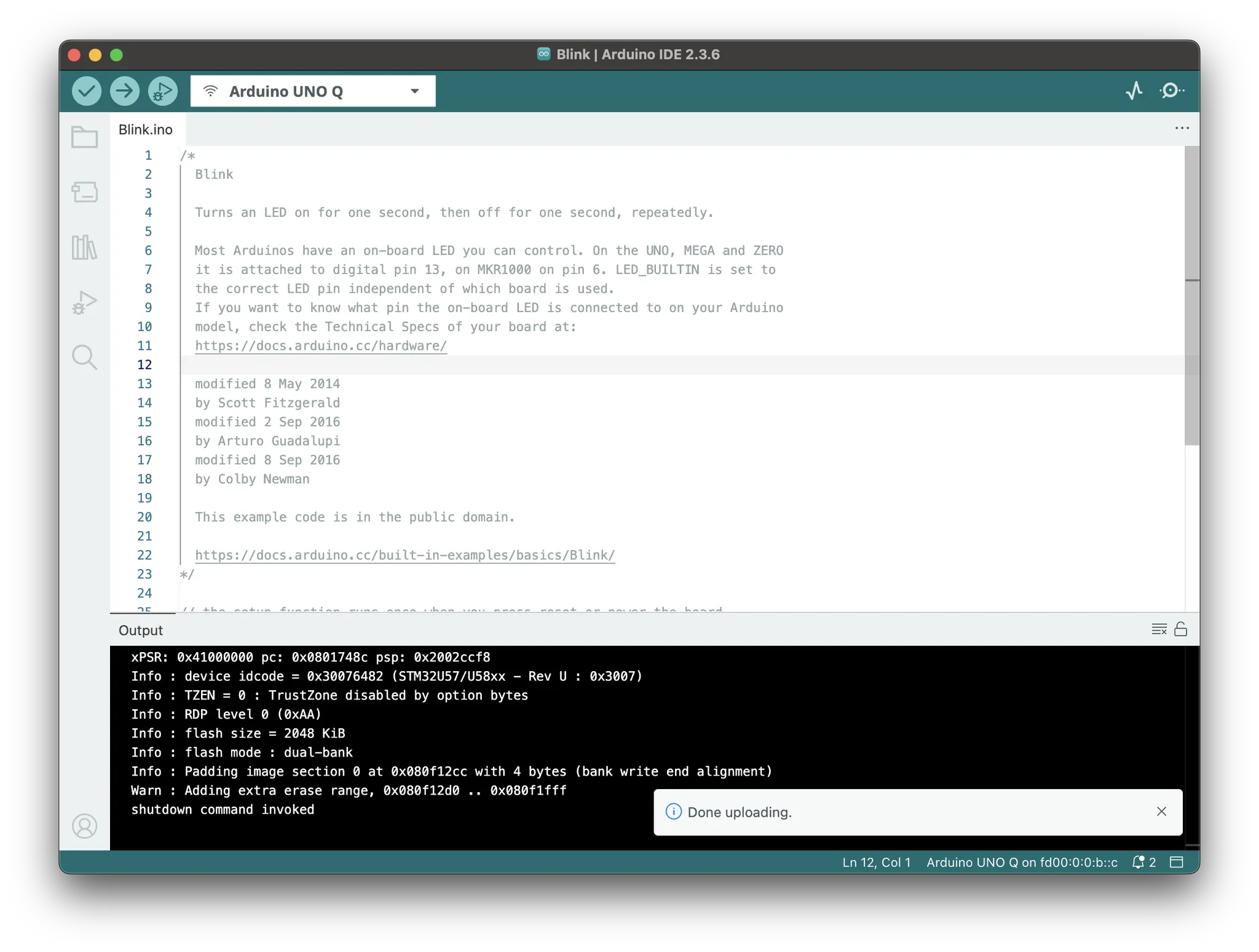Open the Debug sidebar panel
This screenshot has height=952, width=1259.
pos(84,302)
